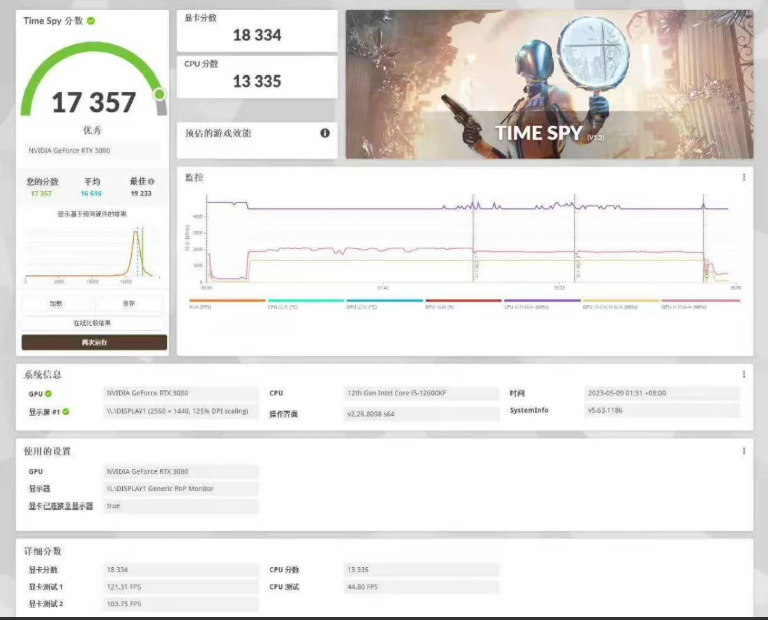Toggle the red GPU load legend series

click(x=463, y=303)
